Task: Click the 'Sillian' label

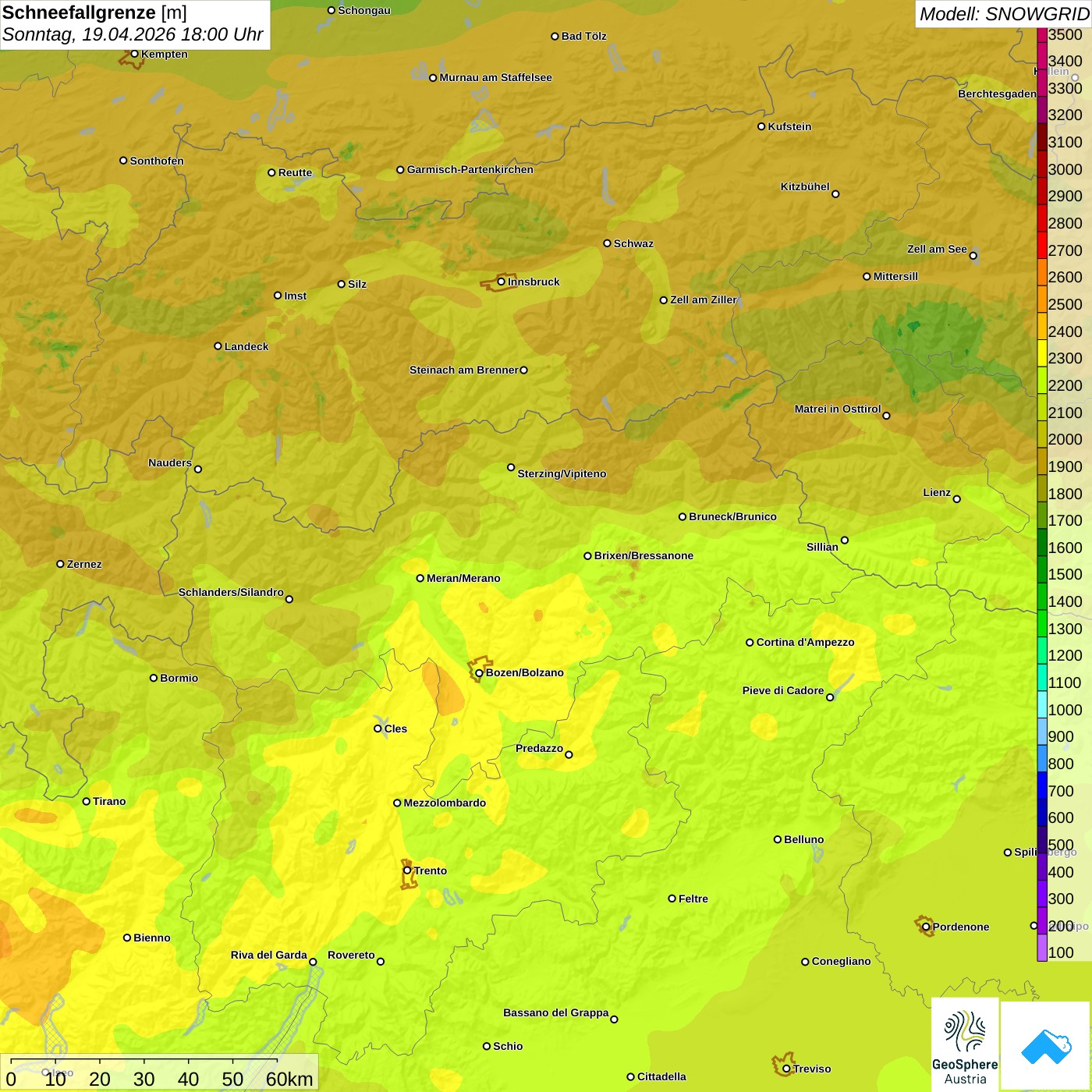Action: coord(822,547)
